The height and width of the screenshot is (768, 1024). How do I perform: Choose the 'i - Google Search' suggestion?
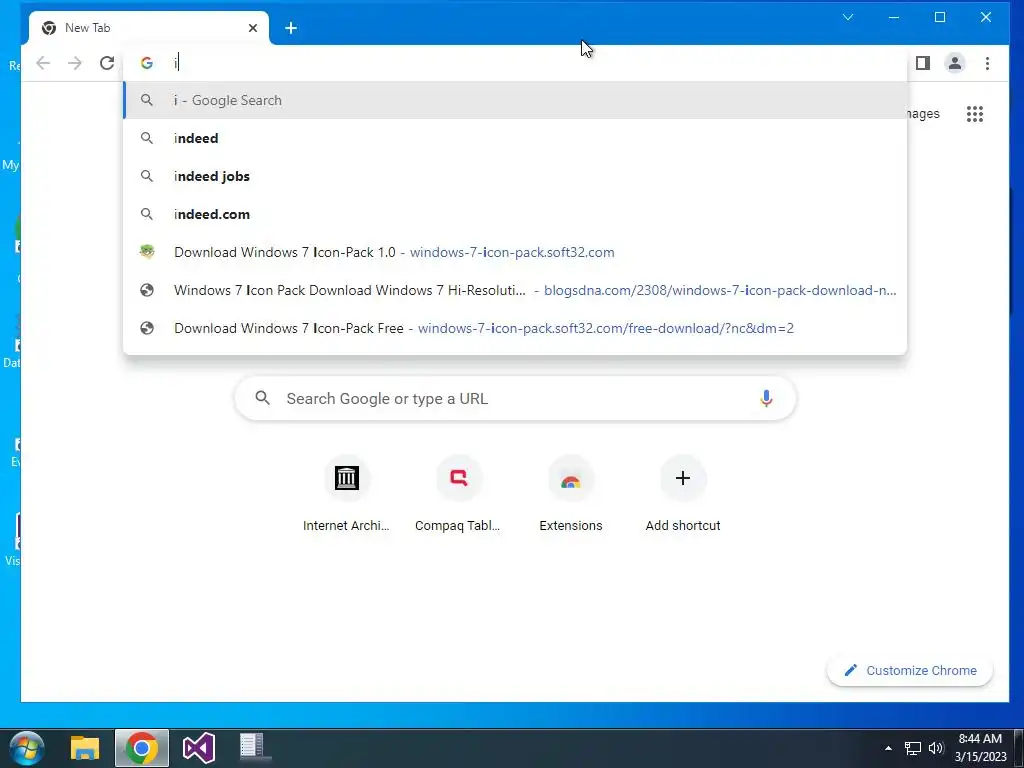coord(515,100)
